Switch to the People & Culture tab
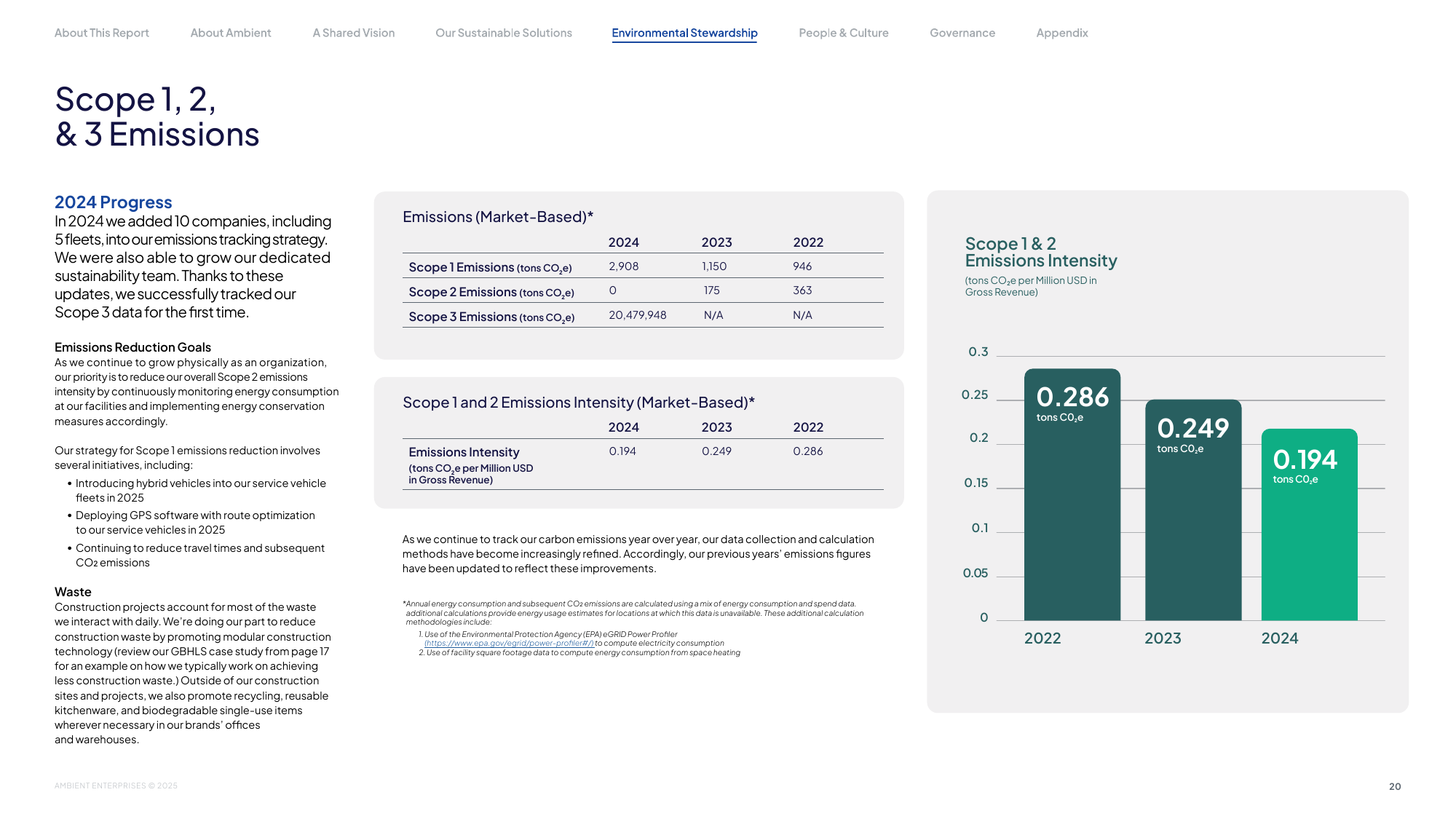This screenshot has height=819, width=1456. point(844,33)
